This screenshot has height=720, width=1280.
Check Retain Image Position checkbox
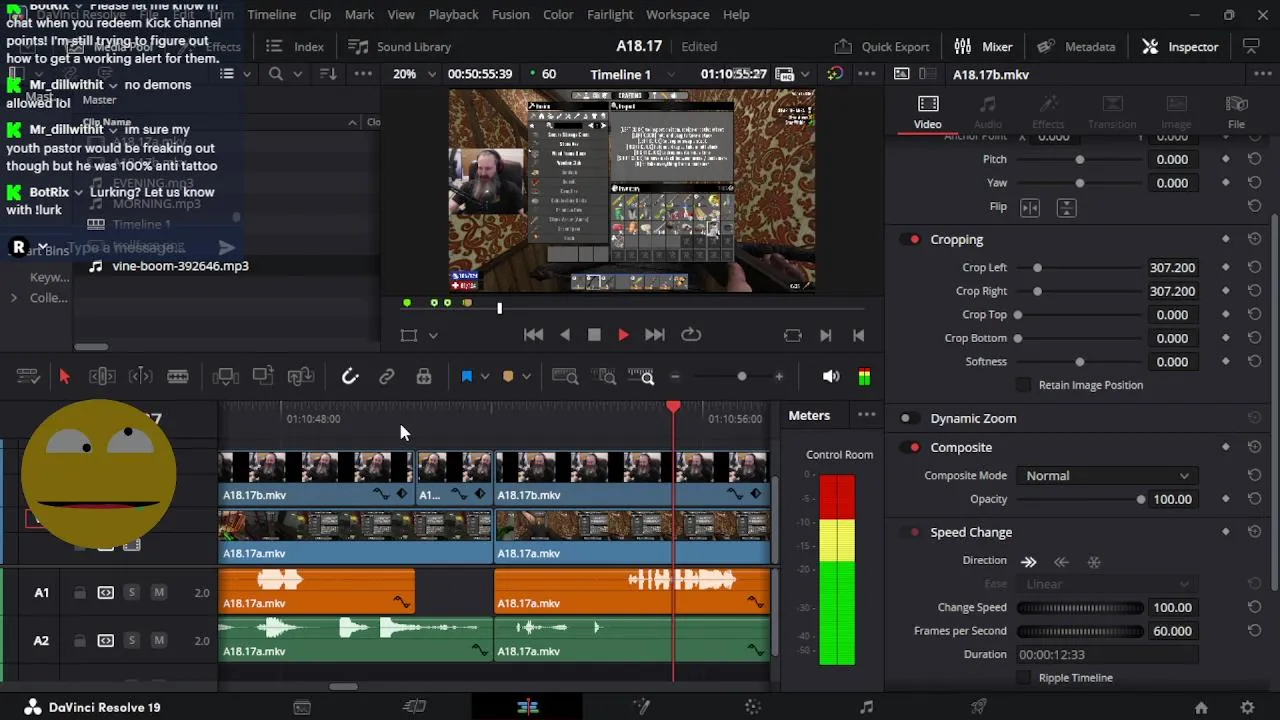coord(1023,385)
